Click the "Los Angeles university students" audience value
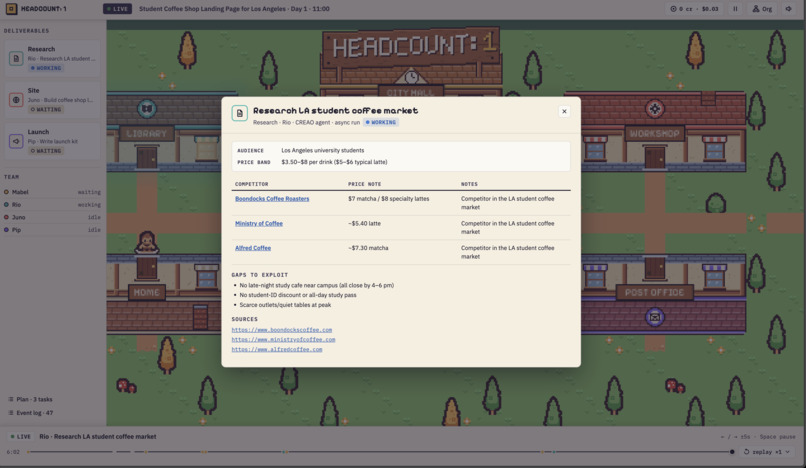This screenshot has height=468, width=806. coord(323,150)
